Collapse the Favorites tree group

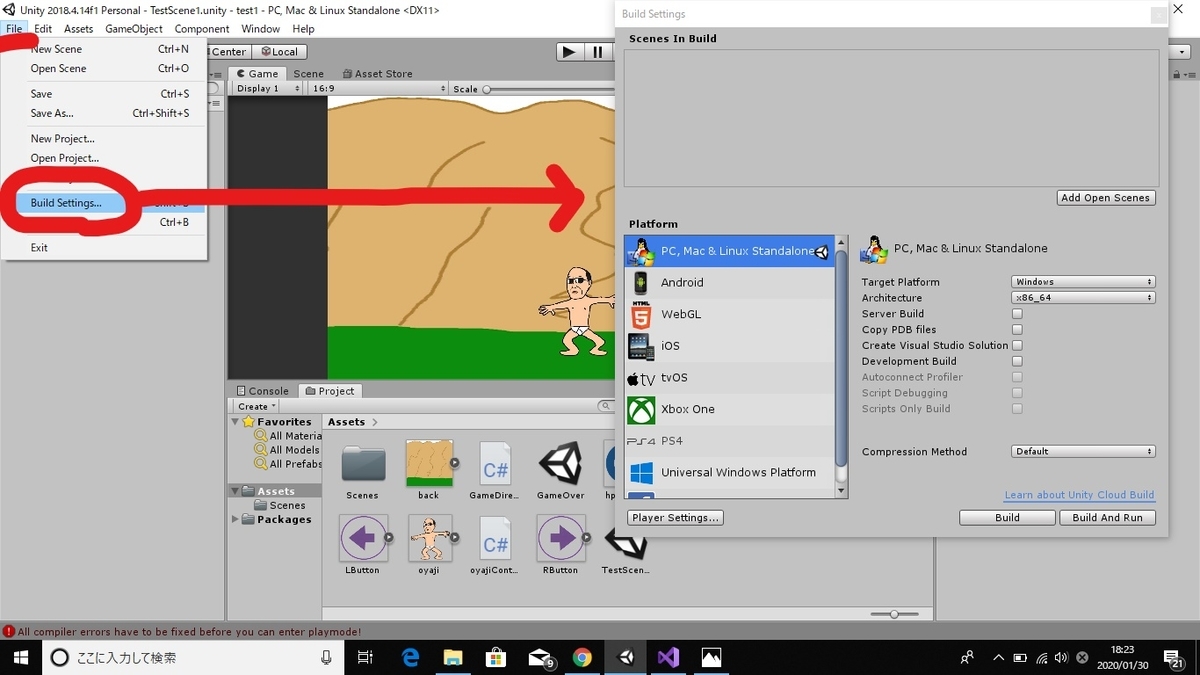(236, 422)
